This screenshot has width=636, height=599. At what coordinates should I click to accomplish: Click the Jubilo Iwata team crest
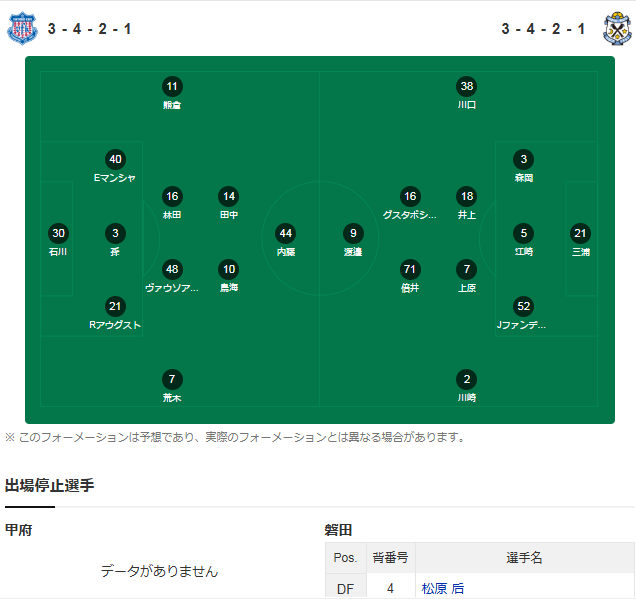[616, 28]
